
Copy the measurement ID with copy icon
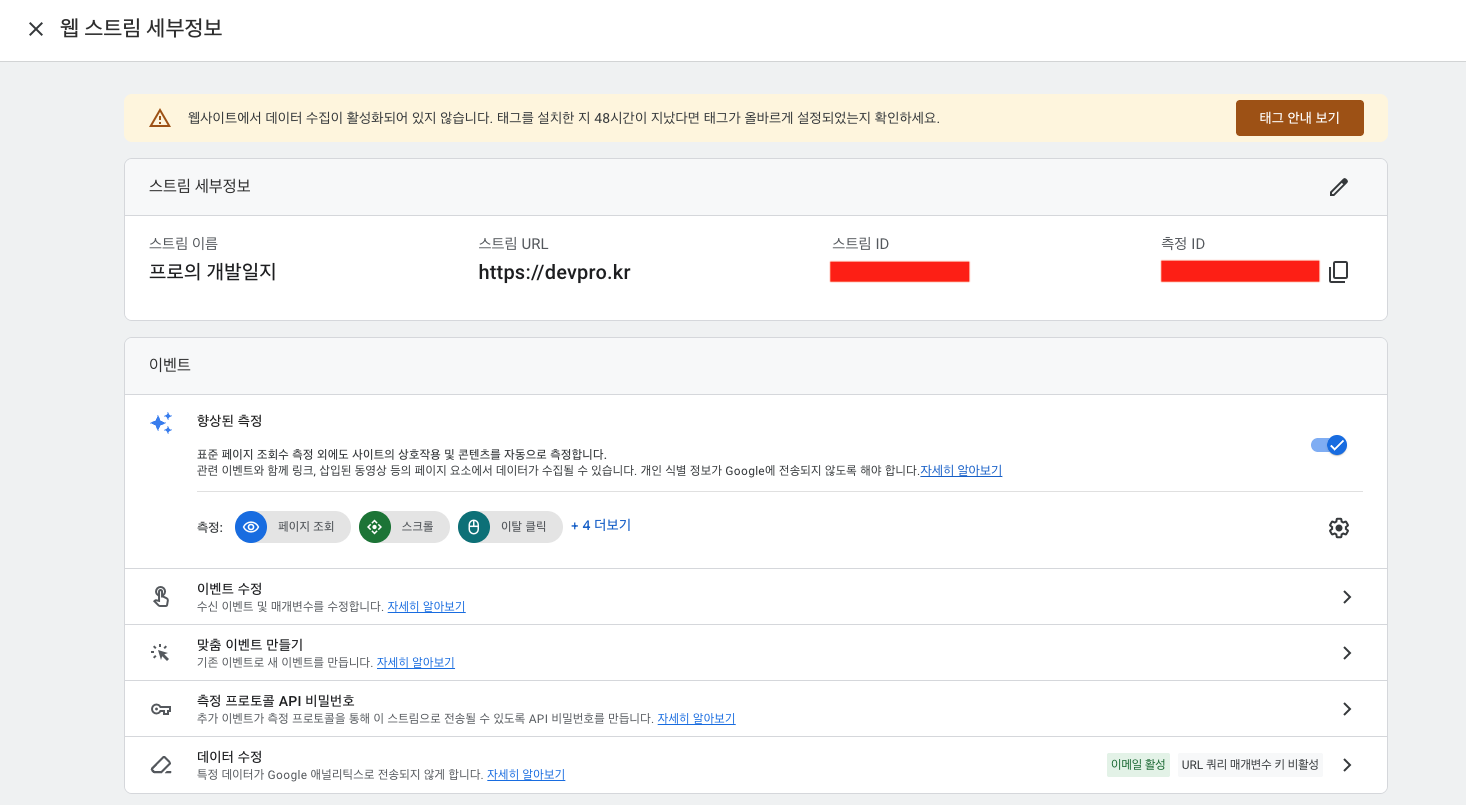[1338, 272]
